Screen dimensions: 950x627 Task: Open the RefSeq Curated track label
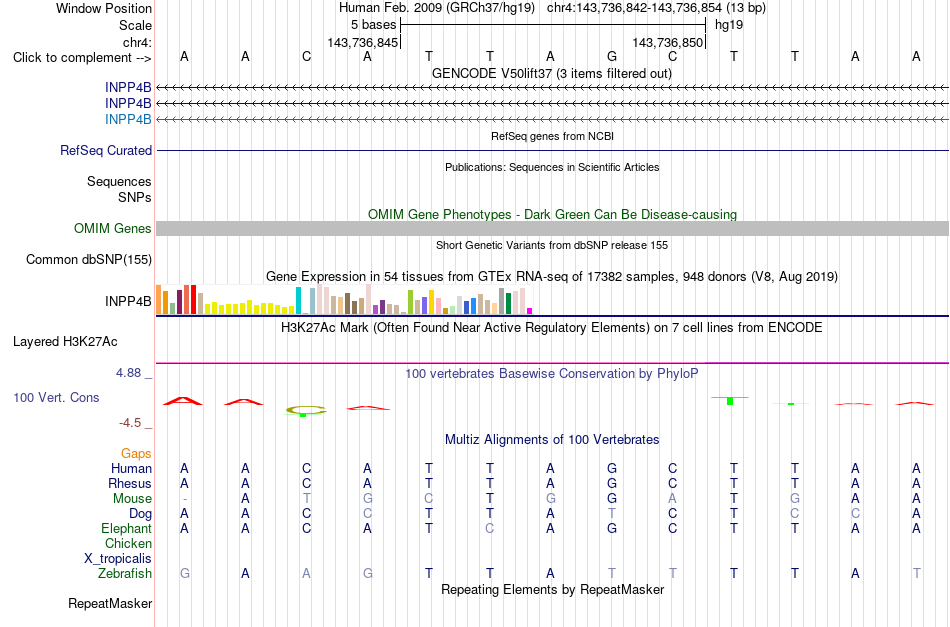(x=105, y=150)
